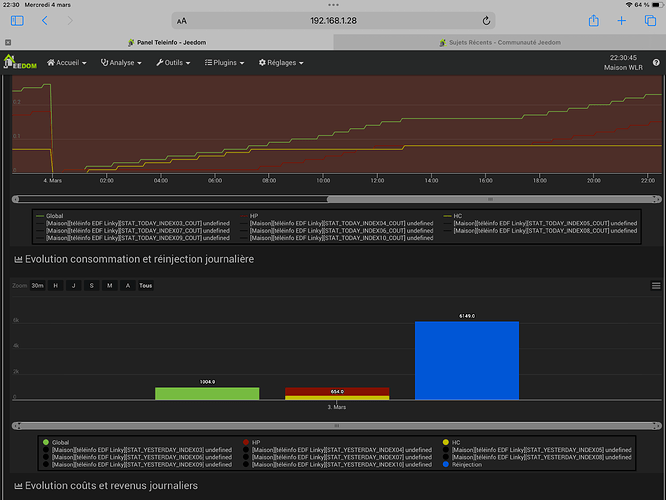Select the Tous zoom range
Image resolution: width=666 pixels, height=500 pixels.
(x=146, y=285)
